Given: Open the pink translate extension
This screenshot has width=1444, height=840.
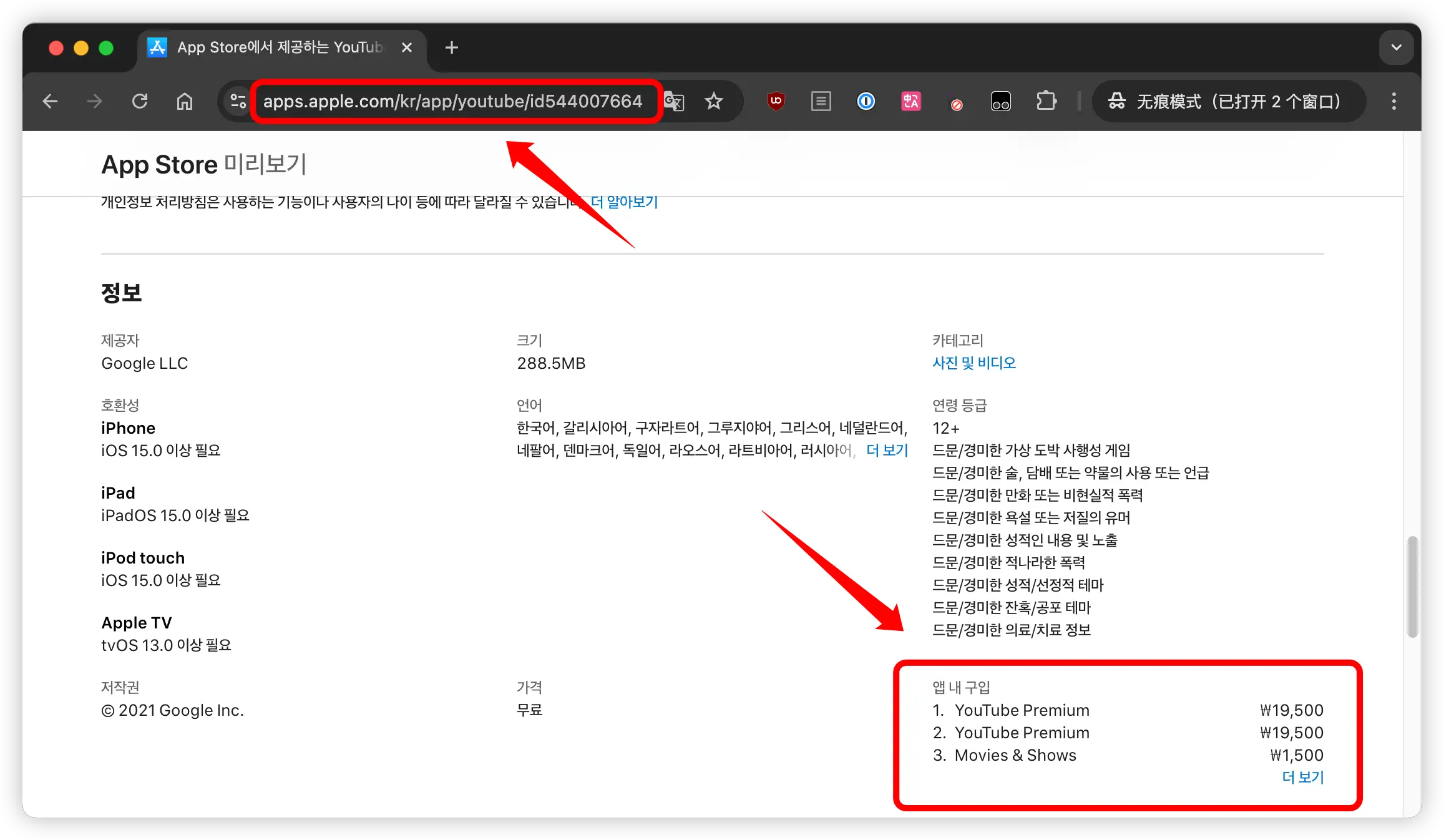Looking at the screenshot, I should (911, 101).
